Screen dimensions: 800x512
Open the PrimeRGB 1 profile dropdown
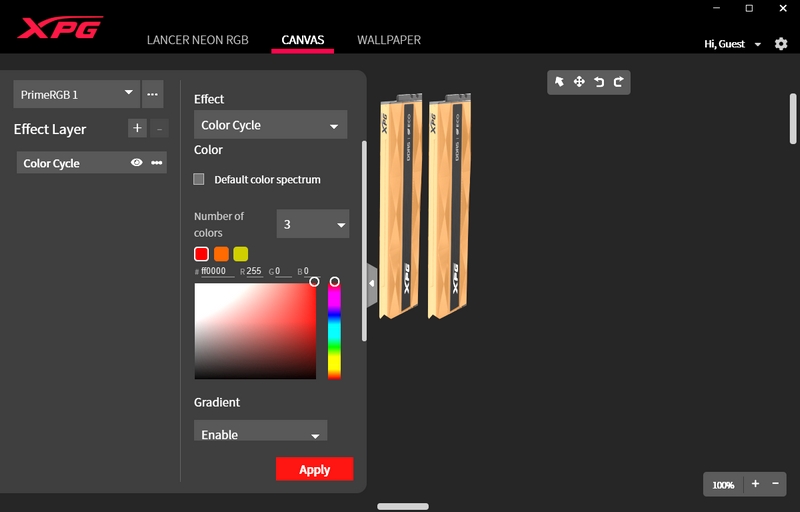(76, 94)
